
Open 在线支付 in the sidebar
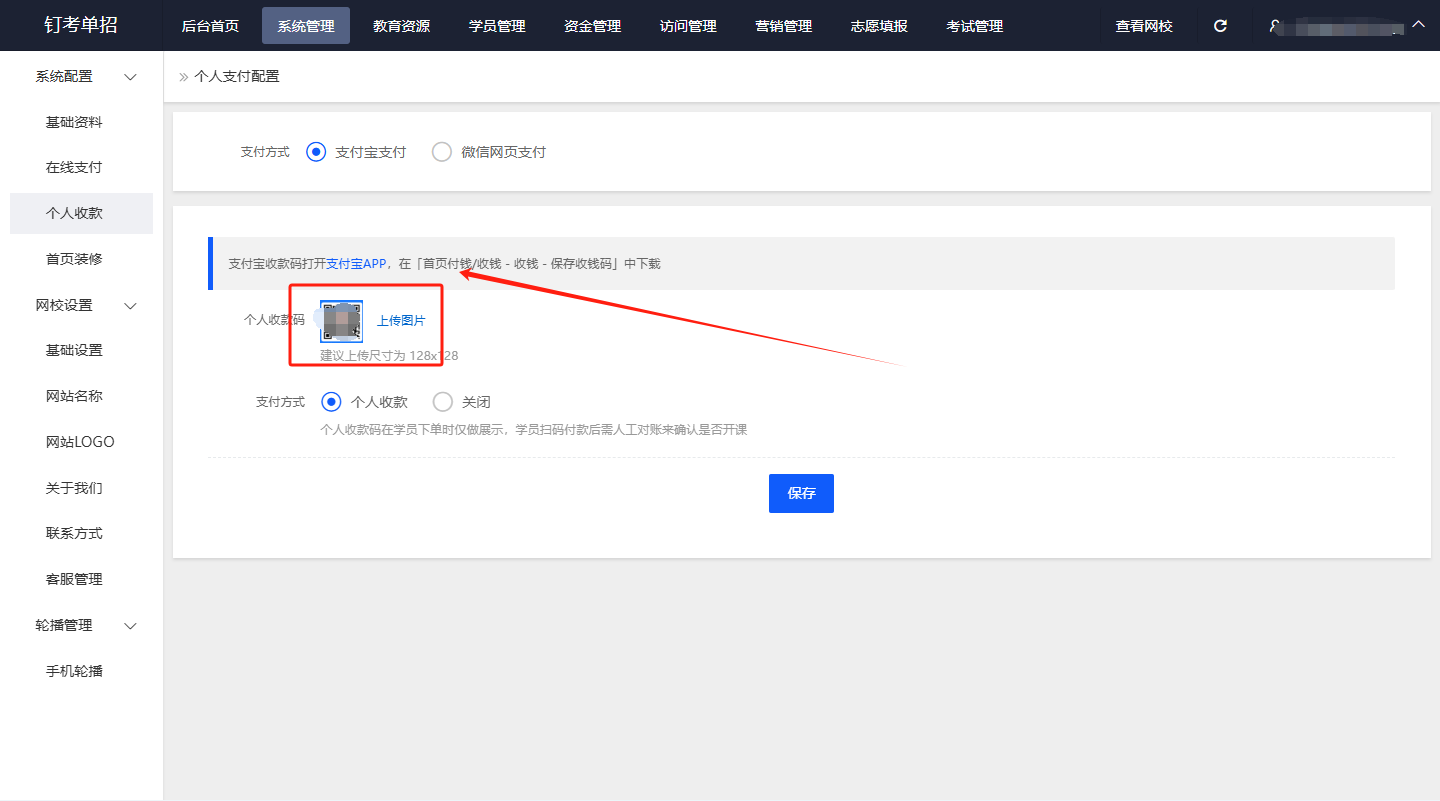(74, 168)
